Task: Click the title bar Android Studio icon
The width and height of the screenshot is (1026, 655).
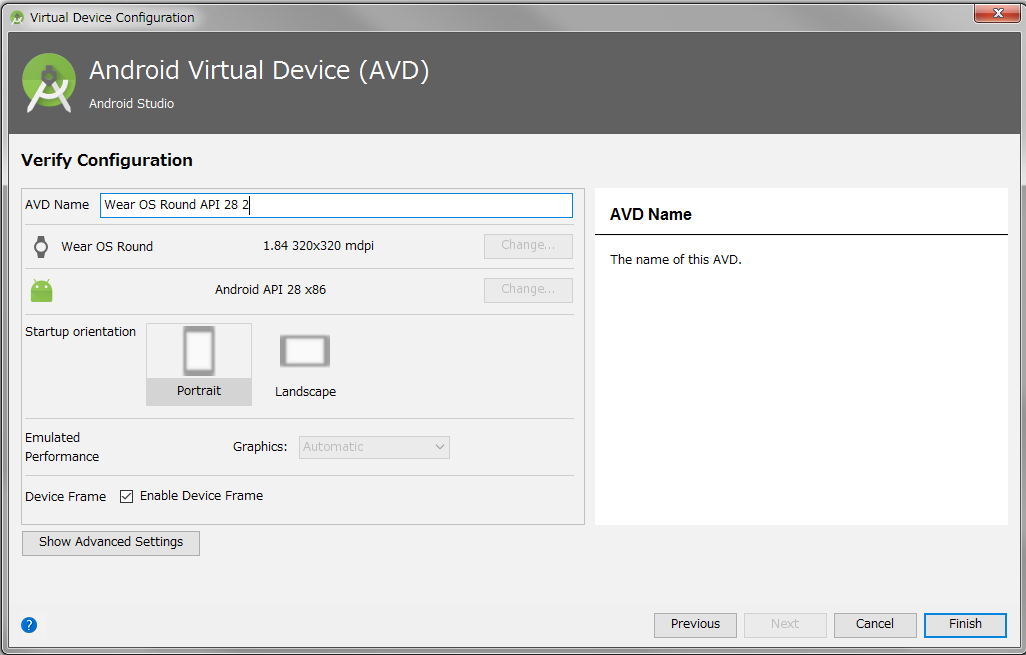Action: (x=17, y=17)
